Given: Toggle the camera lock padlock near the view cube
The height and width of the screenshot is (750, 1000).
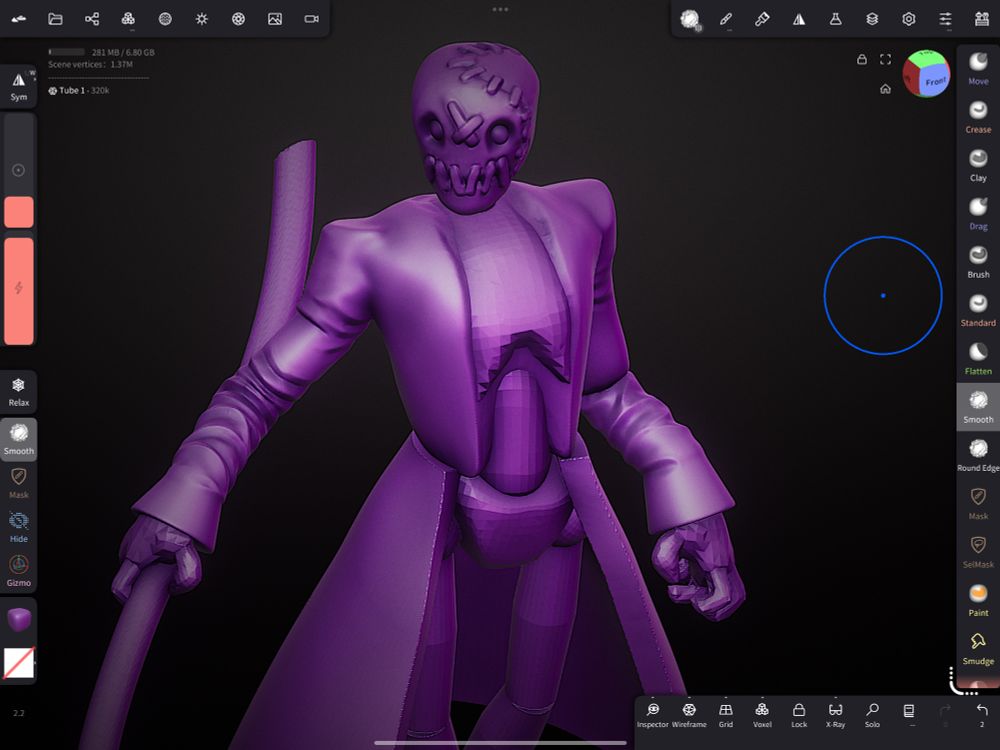Looking at the screenshot, I should click(862, 59).
